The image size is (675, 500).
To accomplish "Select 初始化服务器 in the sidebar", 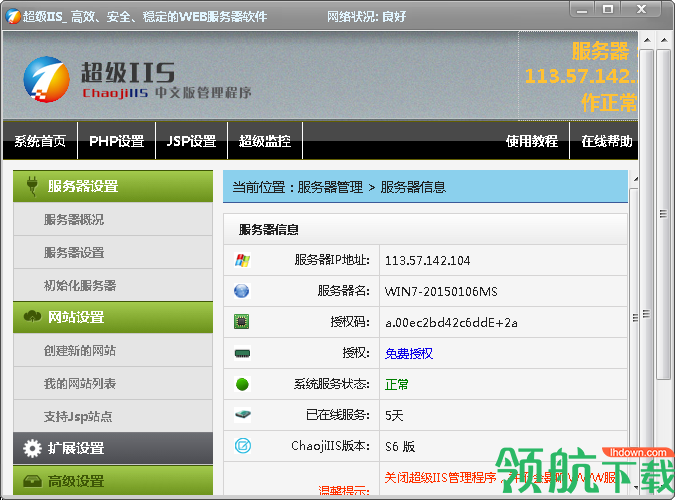I will (113, 285).
